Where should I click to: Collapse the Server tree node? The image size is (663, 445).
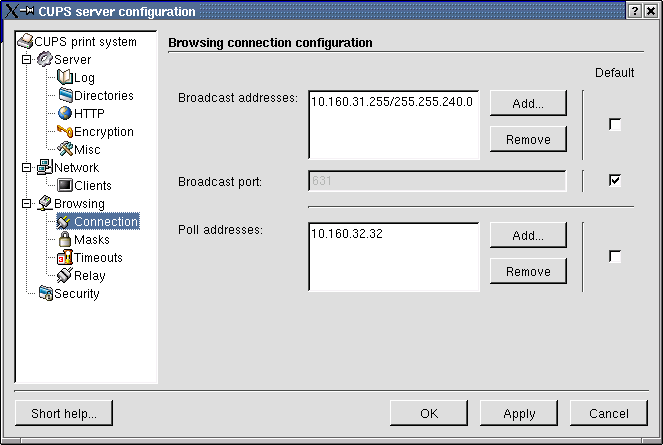tap(27, 60)
